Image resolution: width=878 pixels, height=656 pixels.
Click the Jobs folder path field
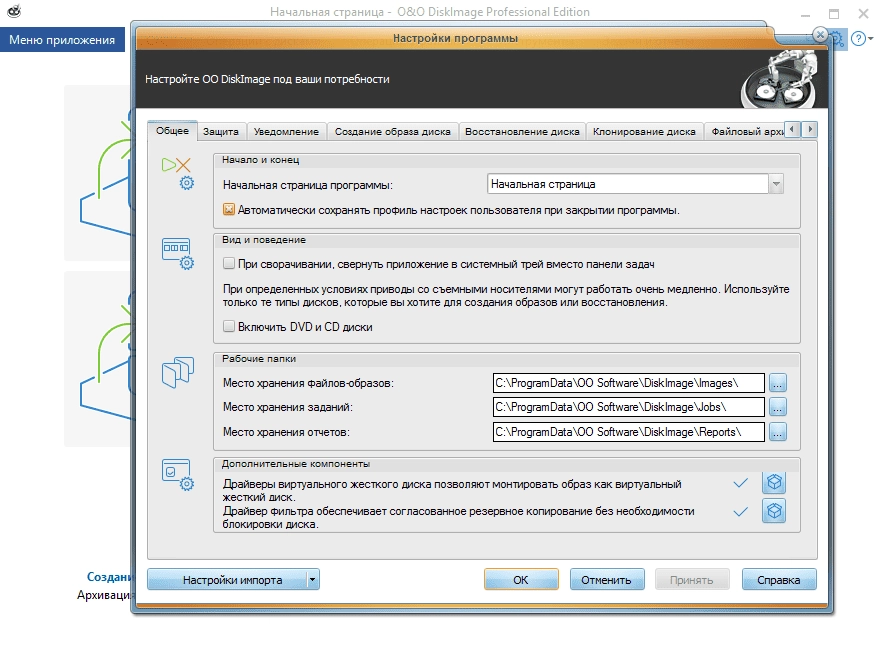tap(628, 407)
